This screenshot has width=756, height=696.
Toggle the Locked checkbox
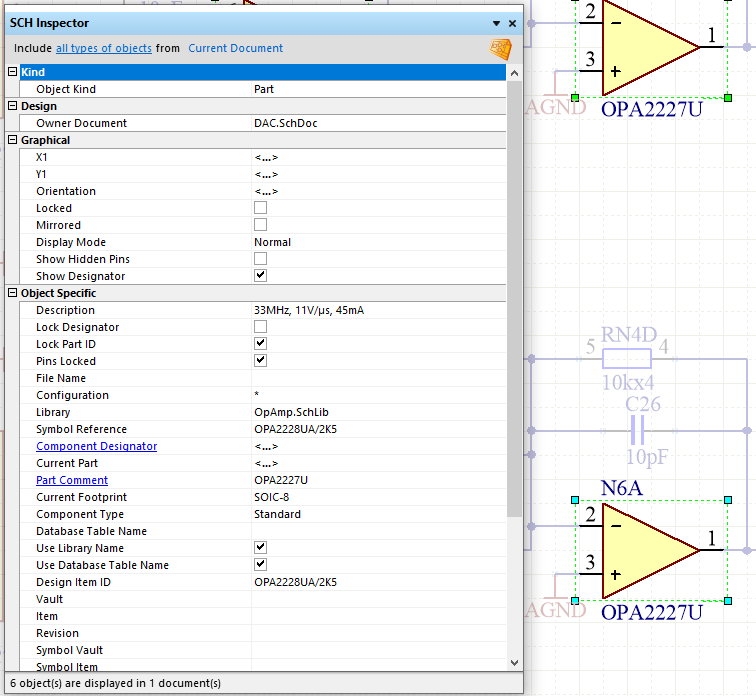click(x=260, y=208)
